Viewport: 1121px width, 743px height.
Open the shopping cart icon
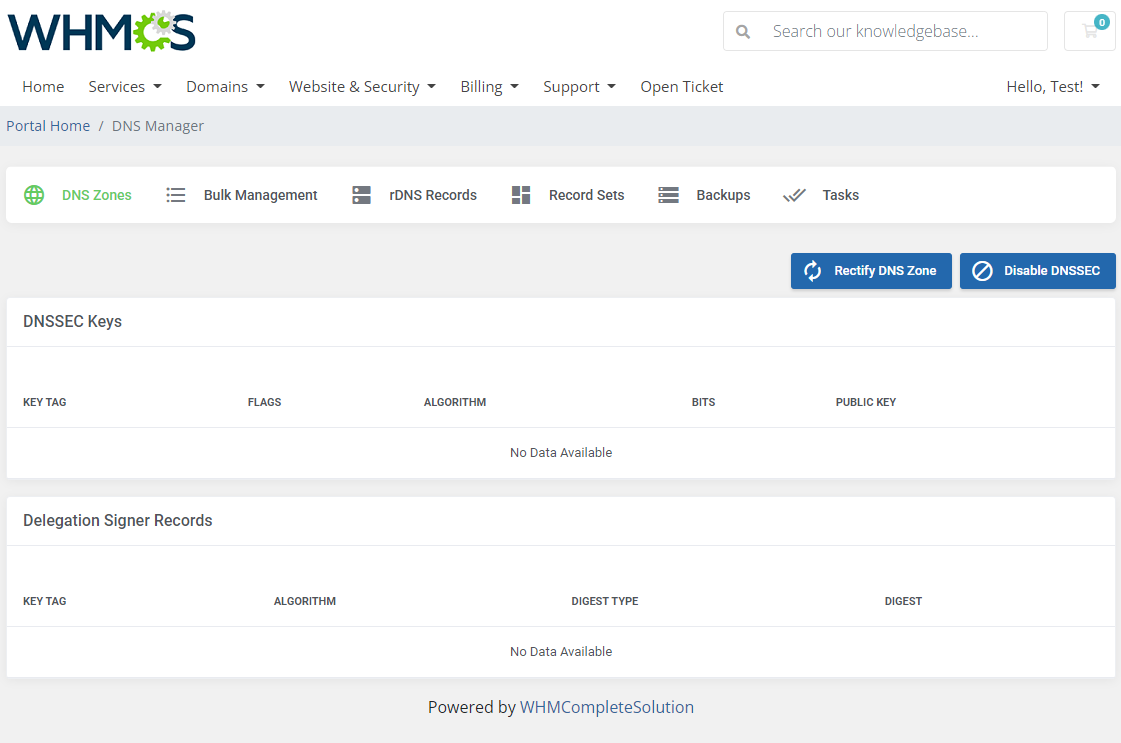[x=1090, y=31]
